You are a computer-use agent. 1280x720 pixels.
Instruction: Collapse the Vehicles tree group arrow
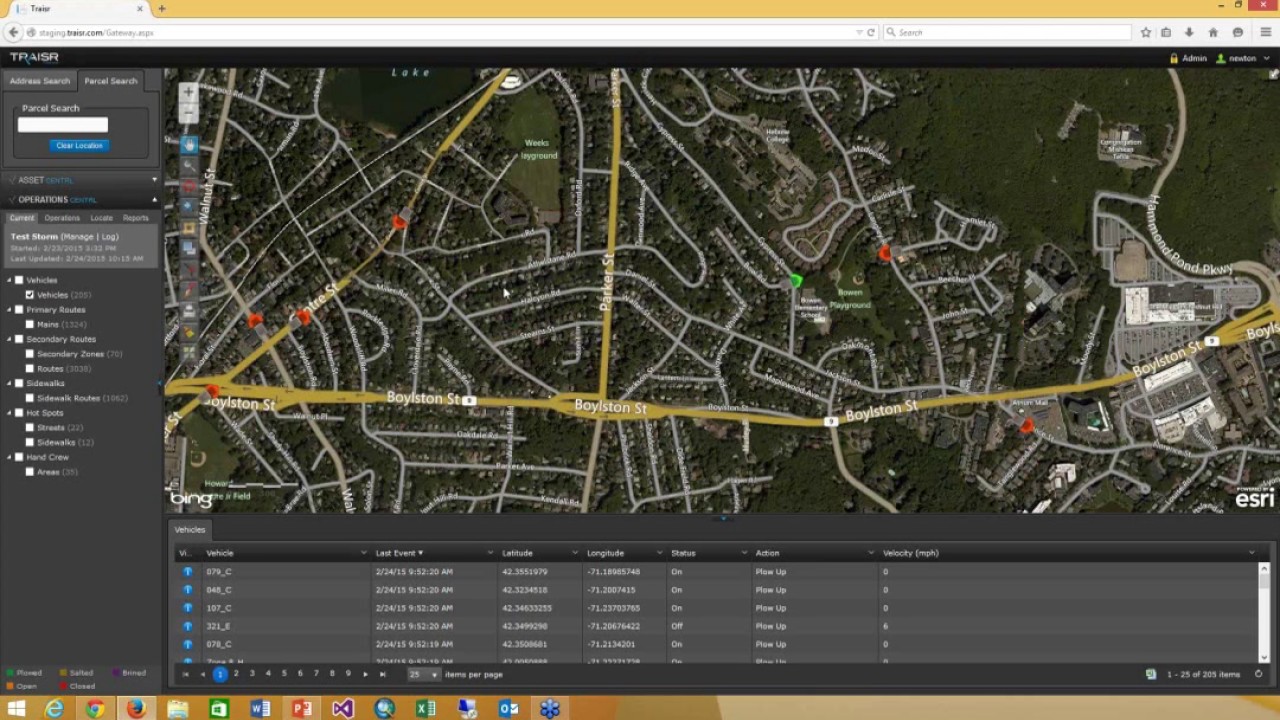[x=9, y=280]
